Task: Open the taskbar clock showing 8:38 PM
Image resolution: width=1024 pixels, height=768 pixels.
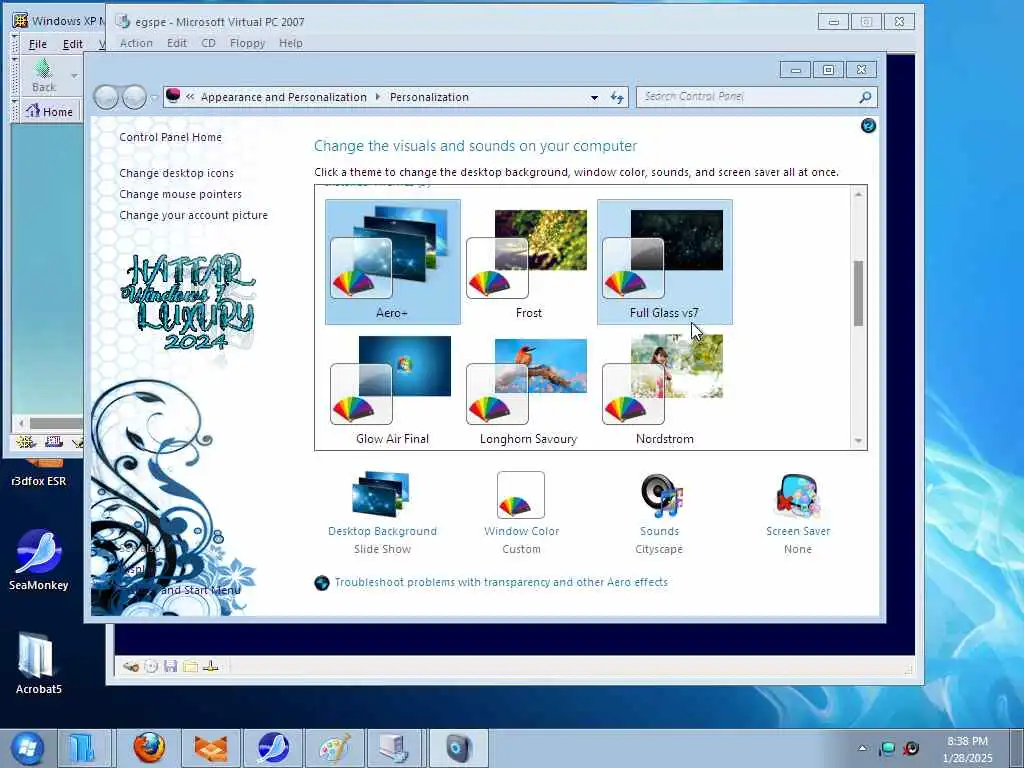Action: [x=967, y=749]
